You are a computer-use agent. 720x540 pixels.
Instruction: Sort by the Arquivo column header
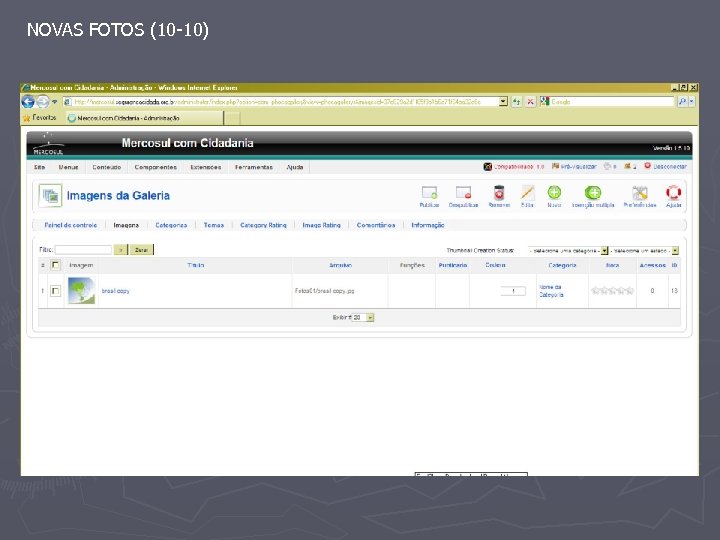pyautogui.click(x=340, y=265)
